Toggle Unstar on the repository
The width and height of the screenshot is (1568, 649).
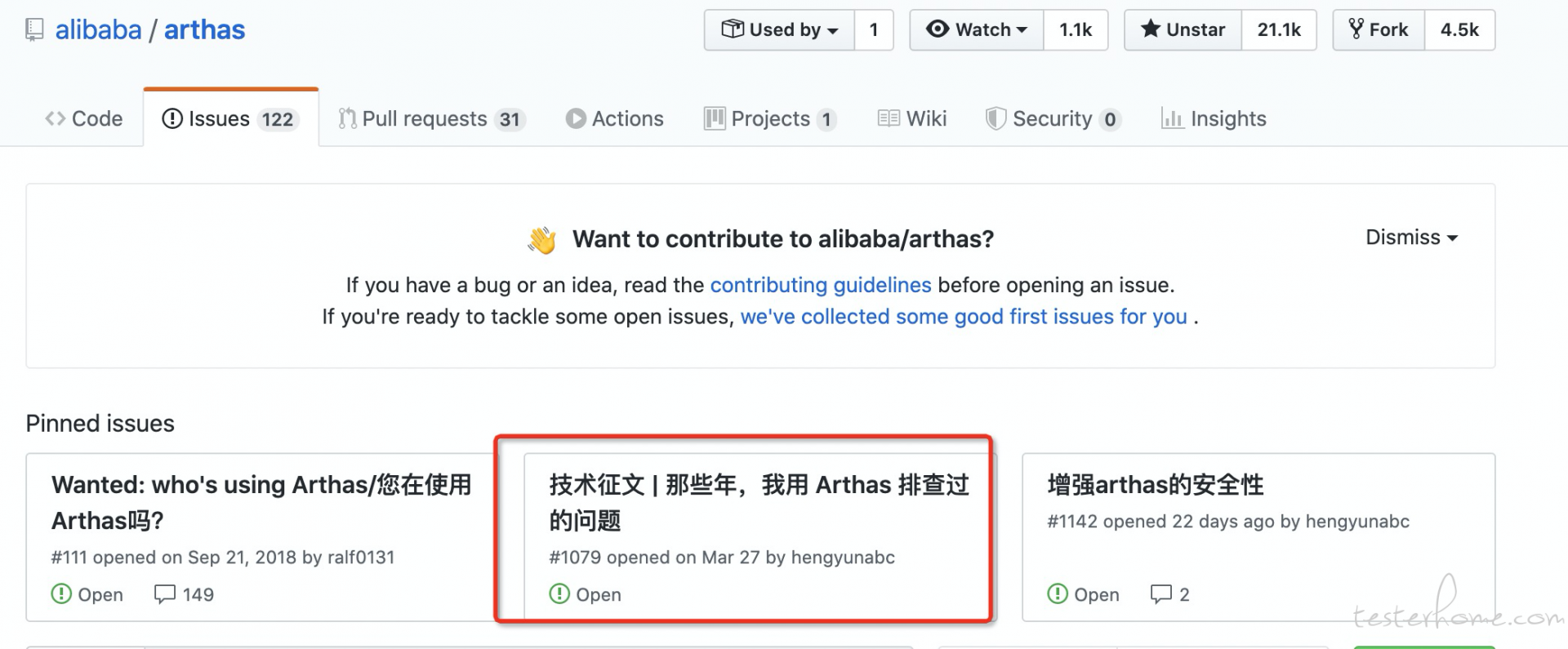point(1183,30)
